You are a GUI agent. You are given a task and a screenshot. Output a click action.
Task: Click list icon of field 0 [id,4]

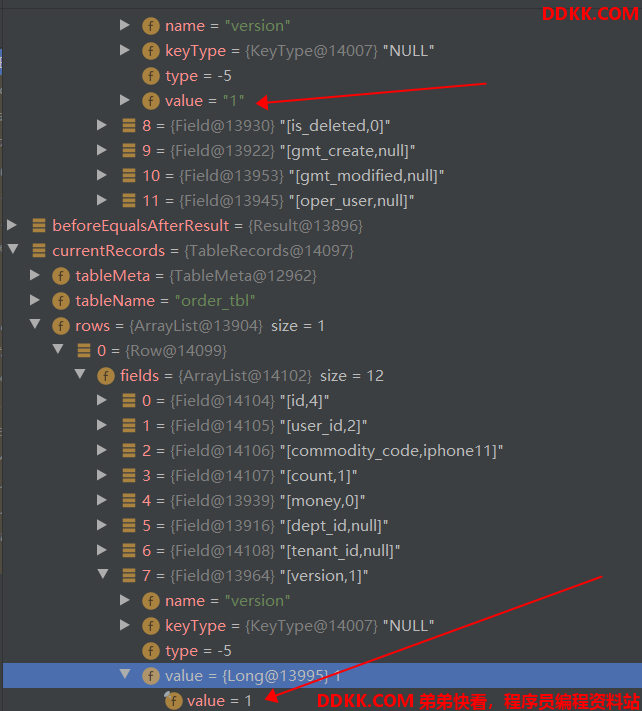[x=129, y=401]
